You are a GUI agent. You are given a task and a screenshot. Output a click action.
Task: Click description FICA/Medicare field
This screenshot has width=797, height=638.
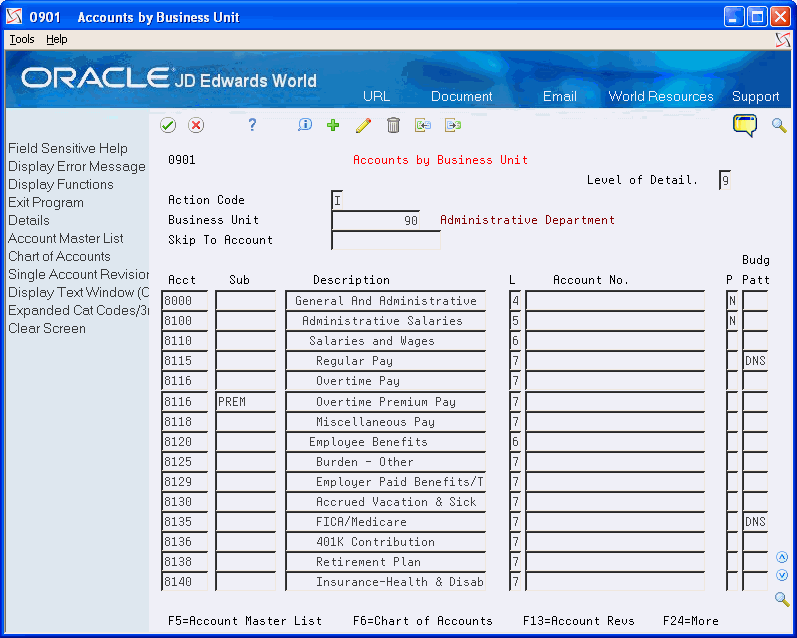click(x=385, y=522)
